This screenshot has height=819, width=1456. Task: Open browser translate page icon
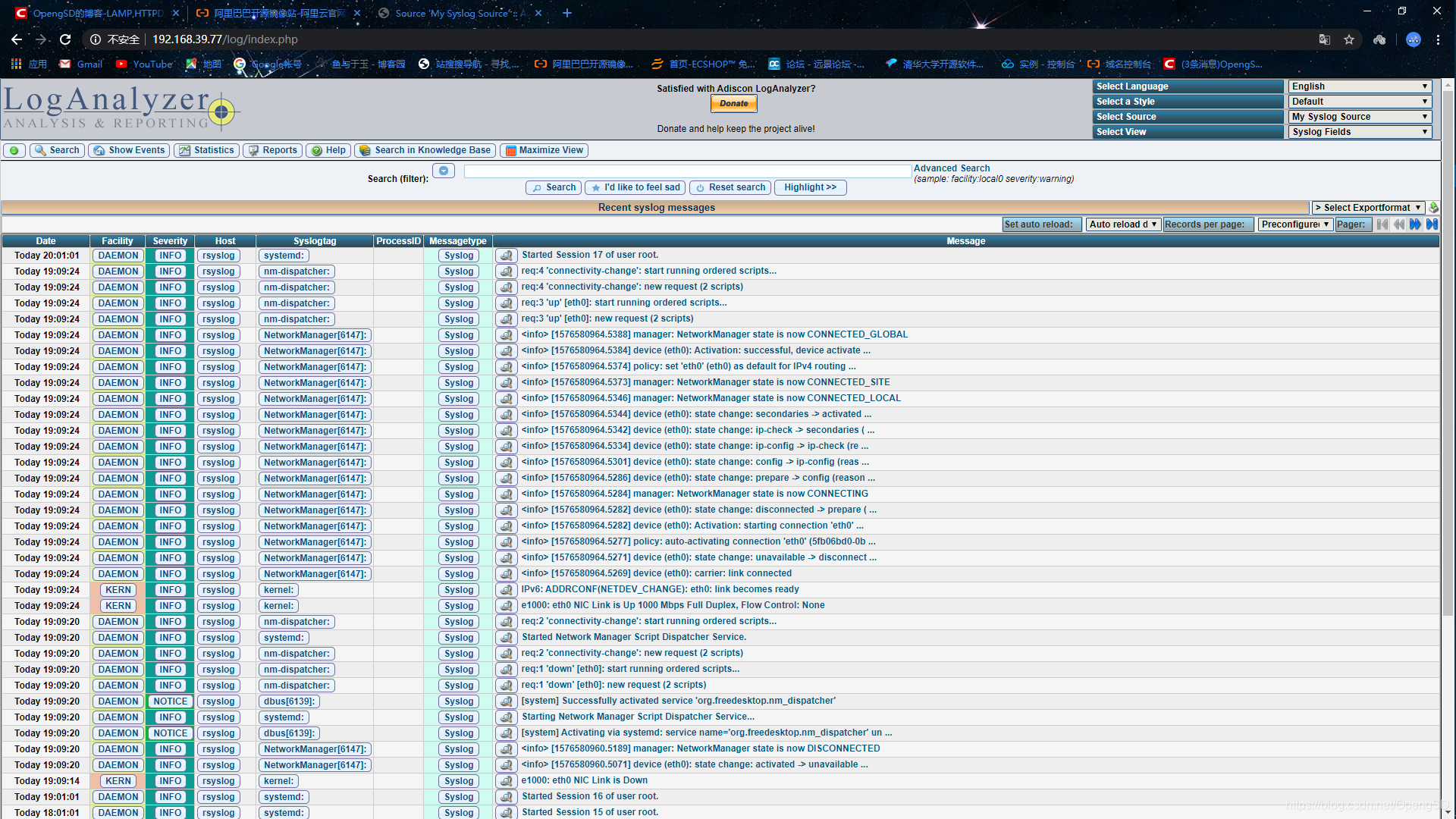point(1324,39)
